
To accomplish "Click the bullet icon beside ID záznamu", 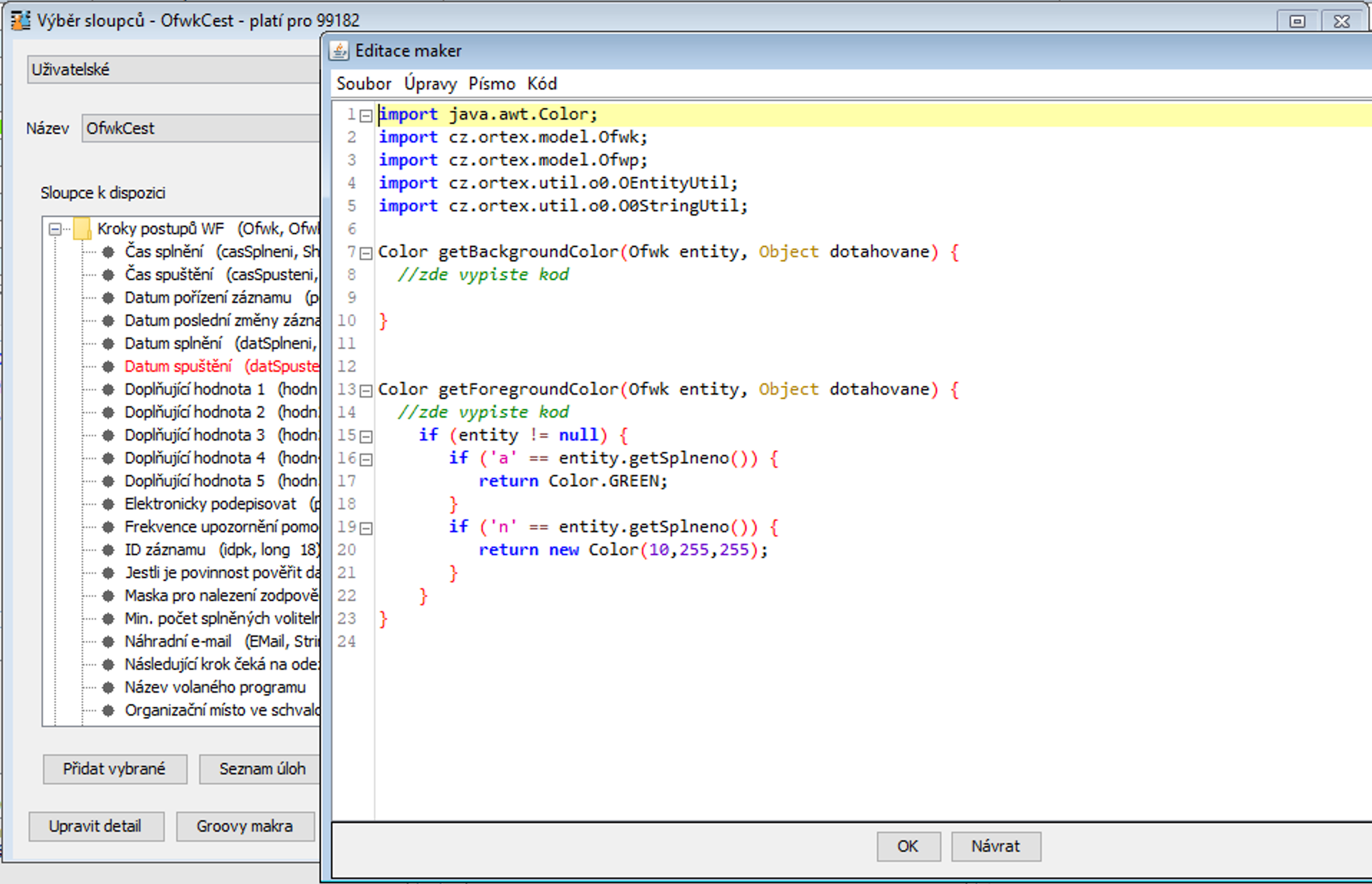I will [108, 550].
